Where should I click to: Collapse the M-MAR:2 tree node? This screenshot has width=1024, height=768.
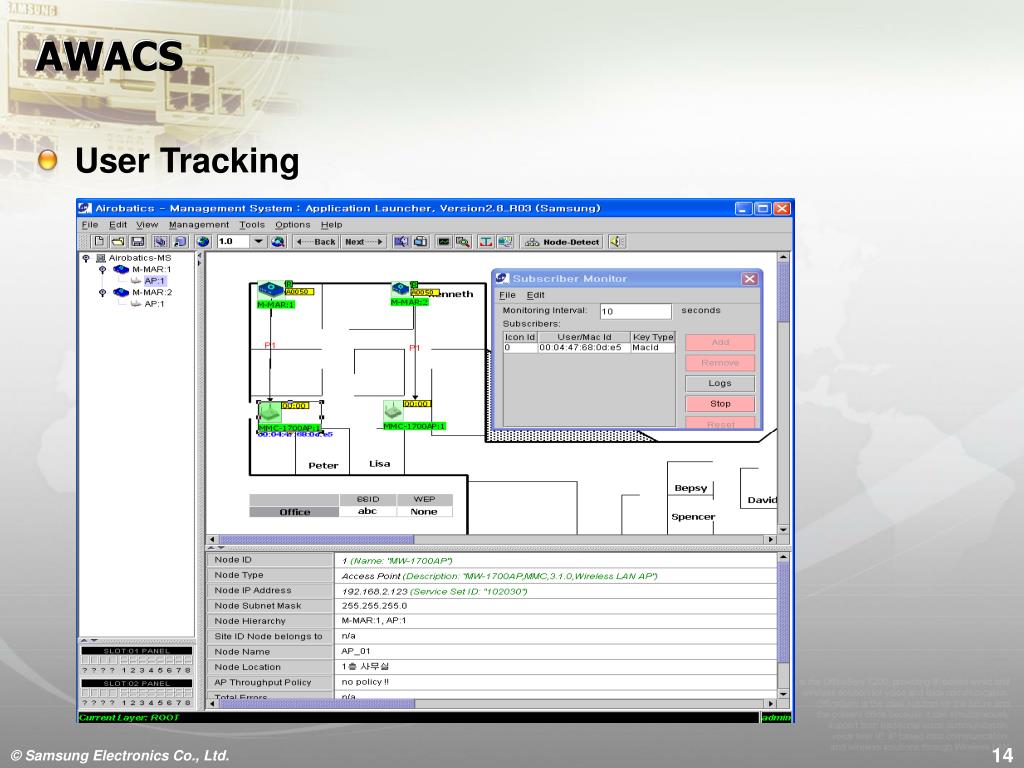point(103,293)
